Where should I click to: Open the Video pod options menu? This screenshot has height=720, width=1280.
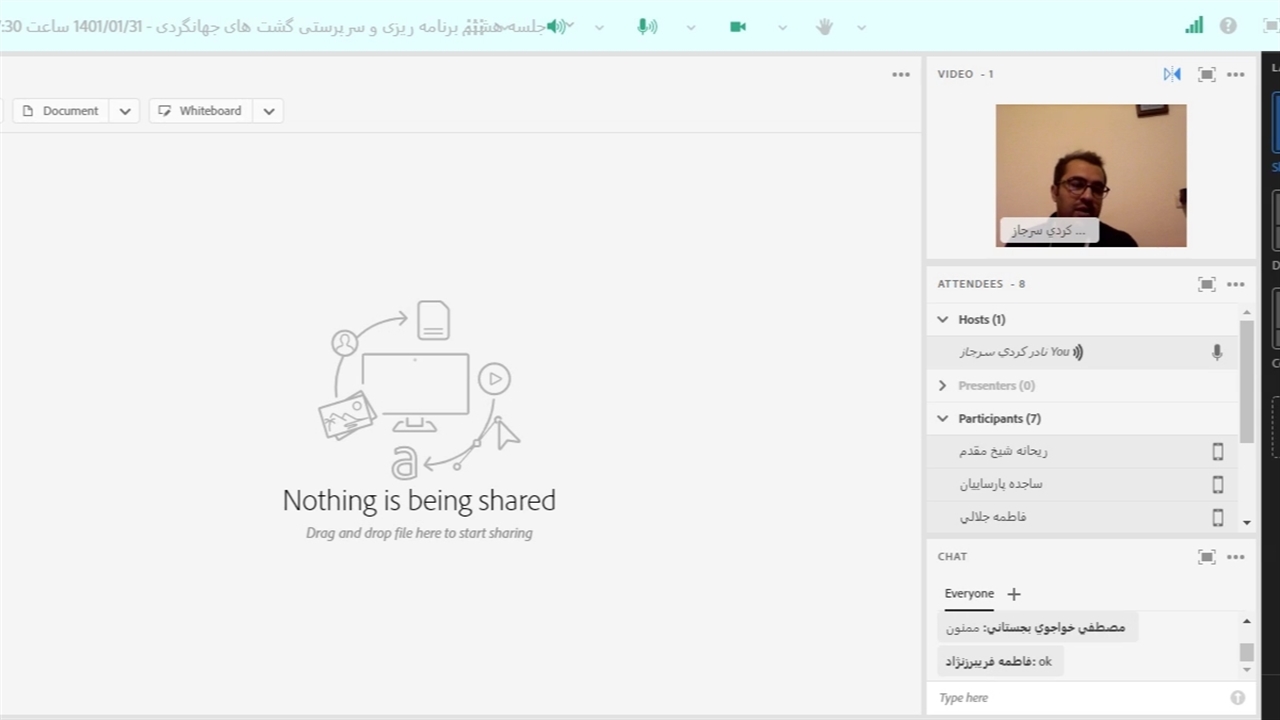point(1236,74)
